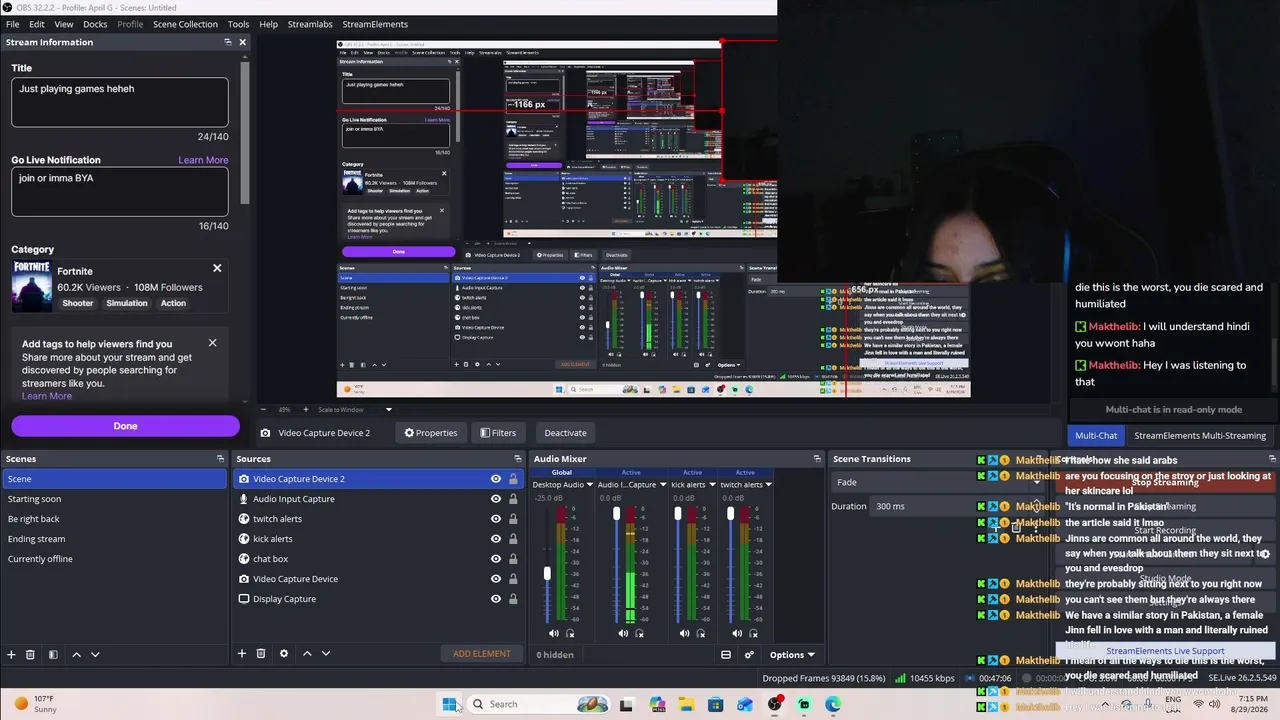Image resolution: width=1280 pixels, height=720 pixels.
Task: Open Filters for the selected source
Action: 498,433
